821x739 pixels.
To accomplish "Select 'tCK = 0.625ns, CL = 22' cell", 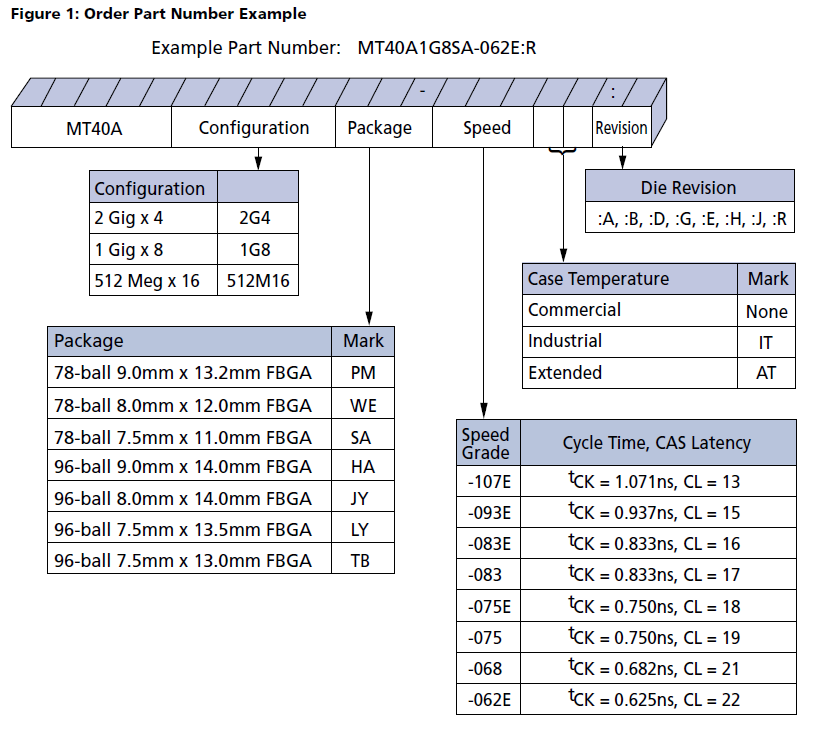I will tap(658, 699).
